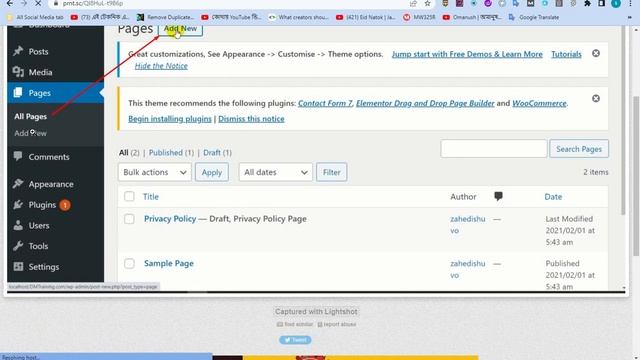The image size is (640, 360).
Task: Open the Chrome extensions puzzle icon
Action: tap(587, 3)
